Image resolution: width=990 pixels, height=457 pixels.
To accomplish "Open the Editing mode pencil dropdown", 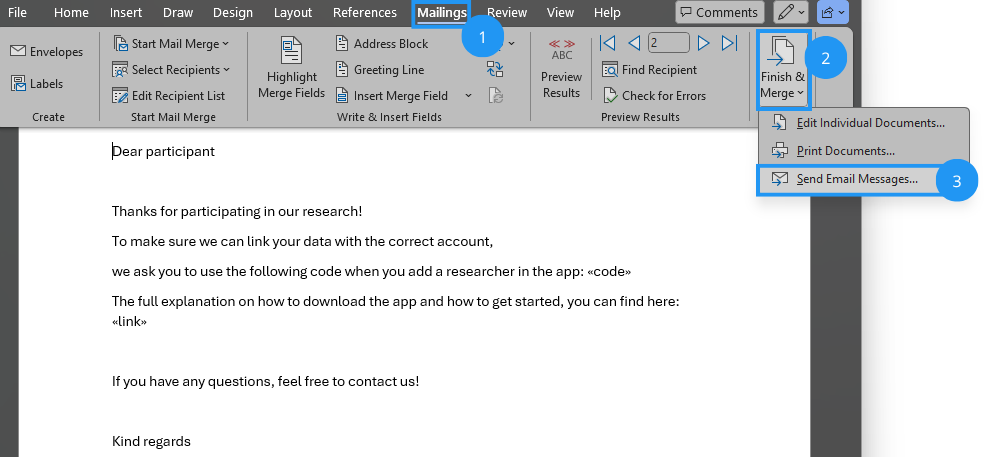I will pyautogui.click(x=791, y=12).
